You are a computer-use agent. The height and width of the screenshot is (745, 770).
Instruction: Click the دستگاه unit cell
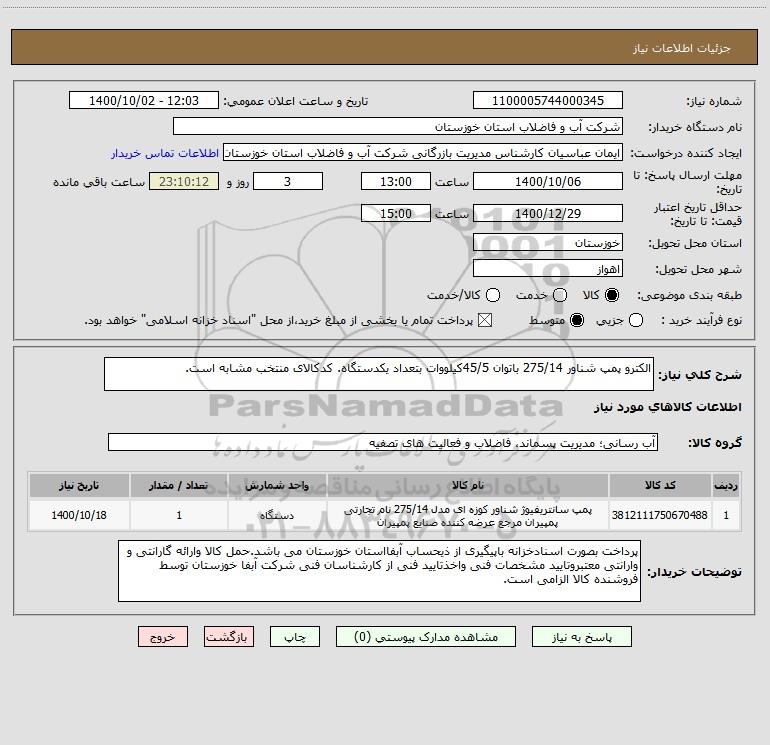277,515
